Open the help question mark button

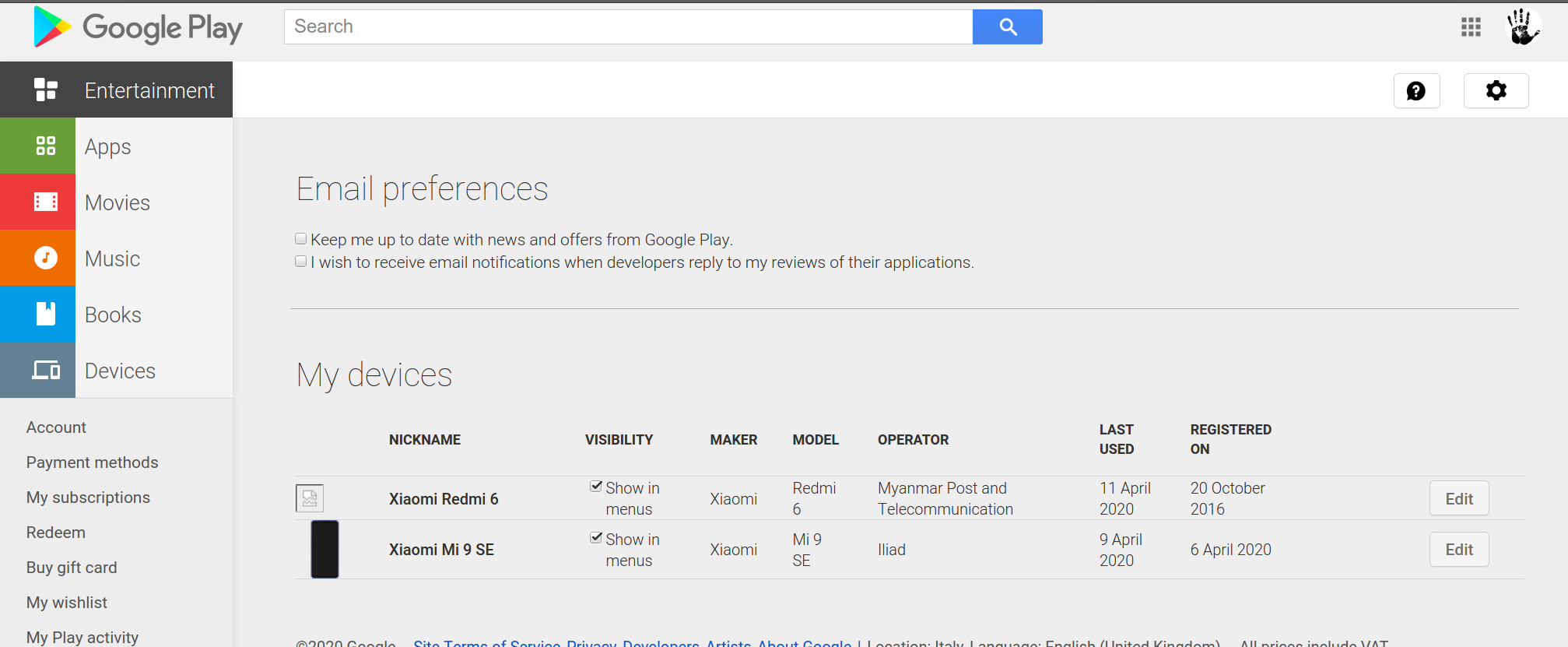[x=1416, y=91]
